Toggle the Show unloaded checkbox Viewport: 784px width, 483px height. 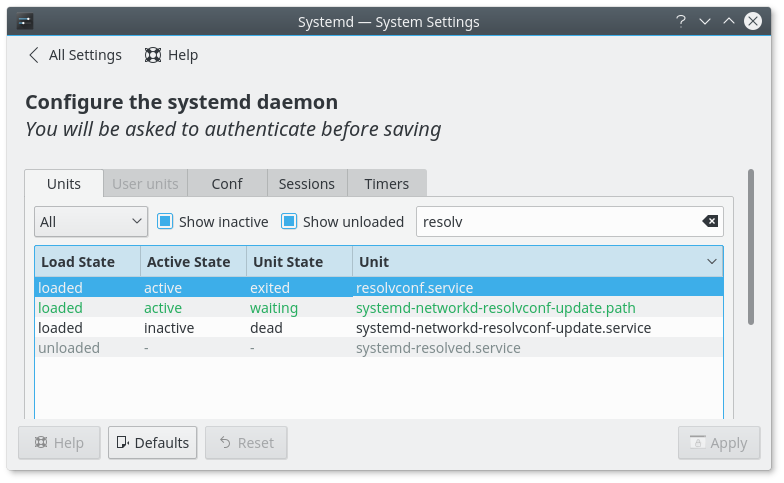(x=290, y=222)
